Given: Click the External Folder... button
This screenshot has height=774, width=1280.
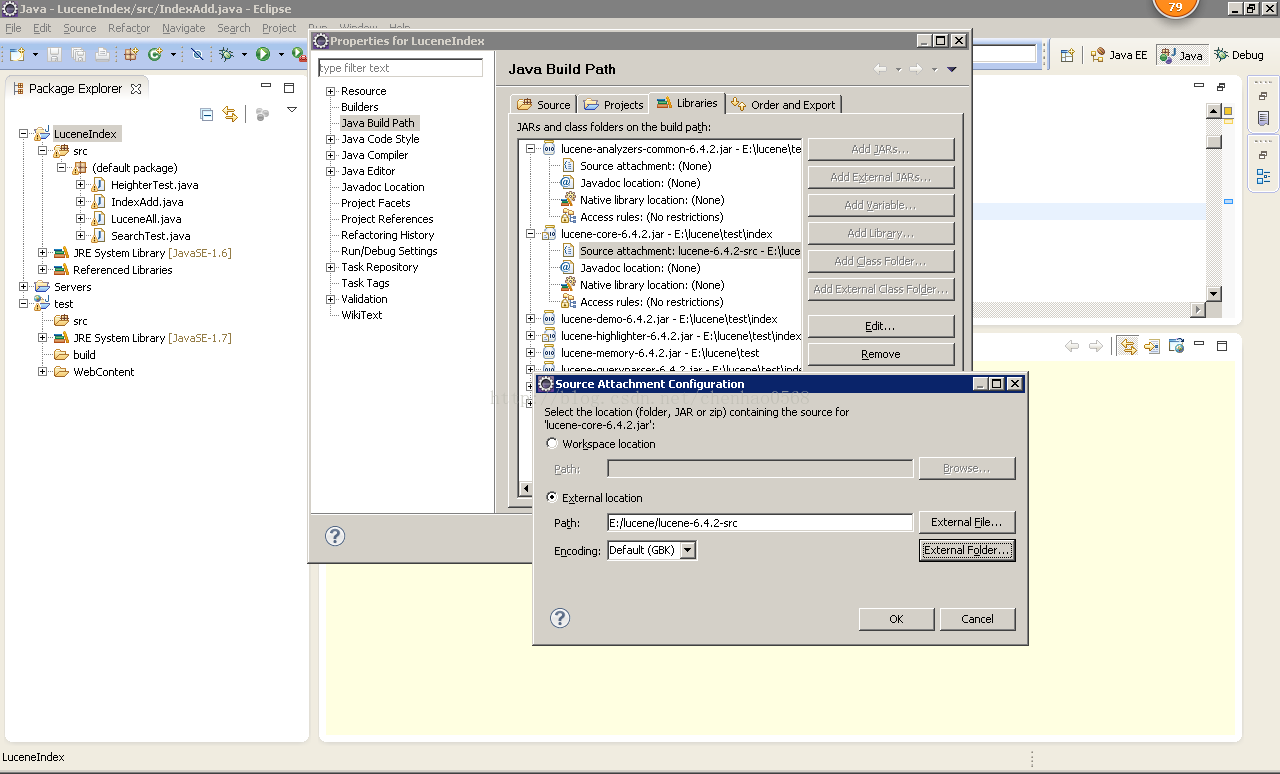Looking at the screenshot, I should point(967,550).
